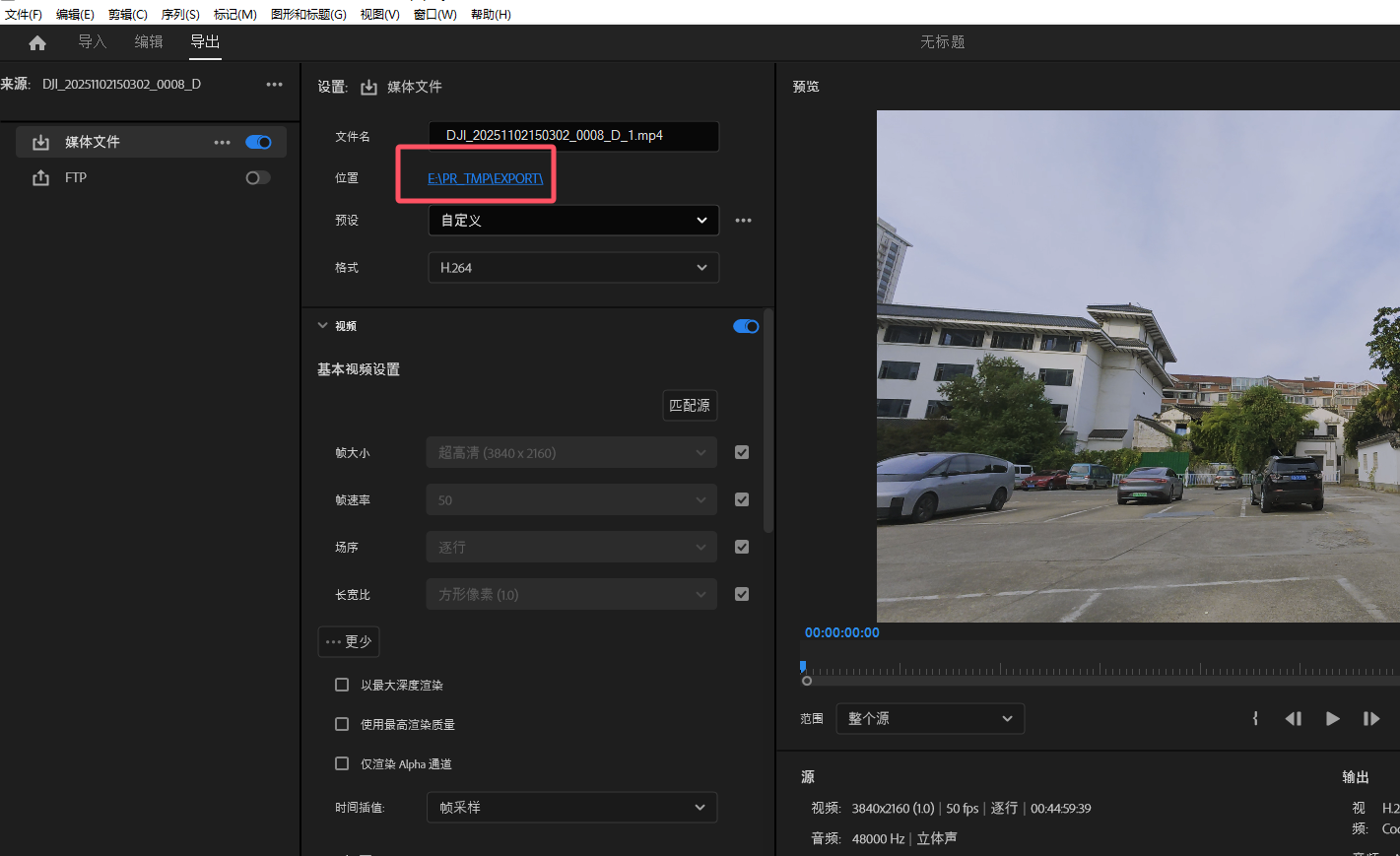Viewport: 1400px width, 856px height.
Task: Disable the media file export toggle
Action: coord(258,143)
